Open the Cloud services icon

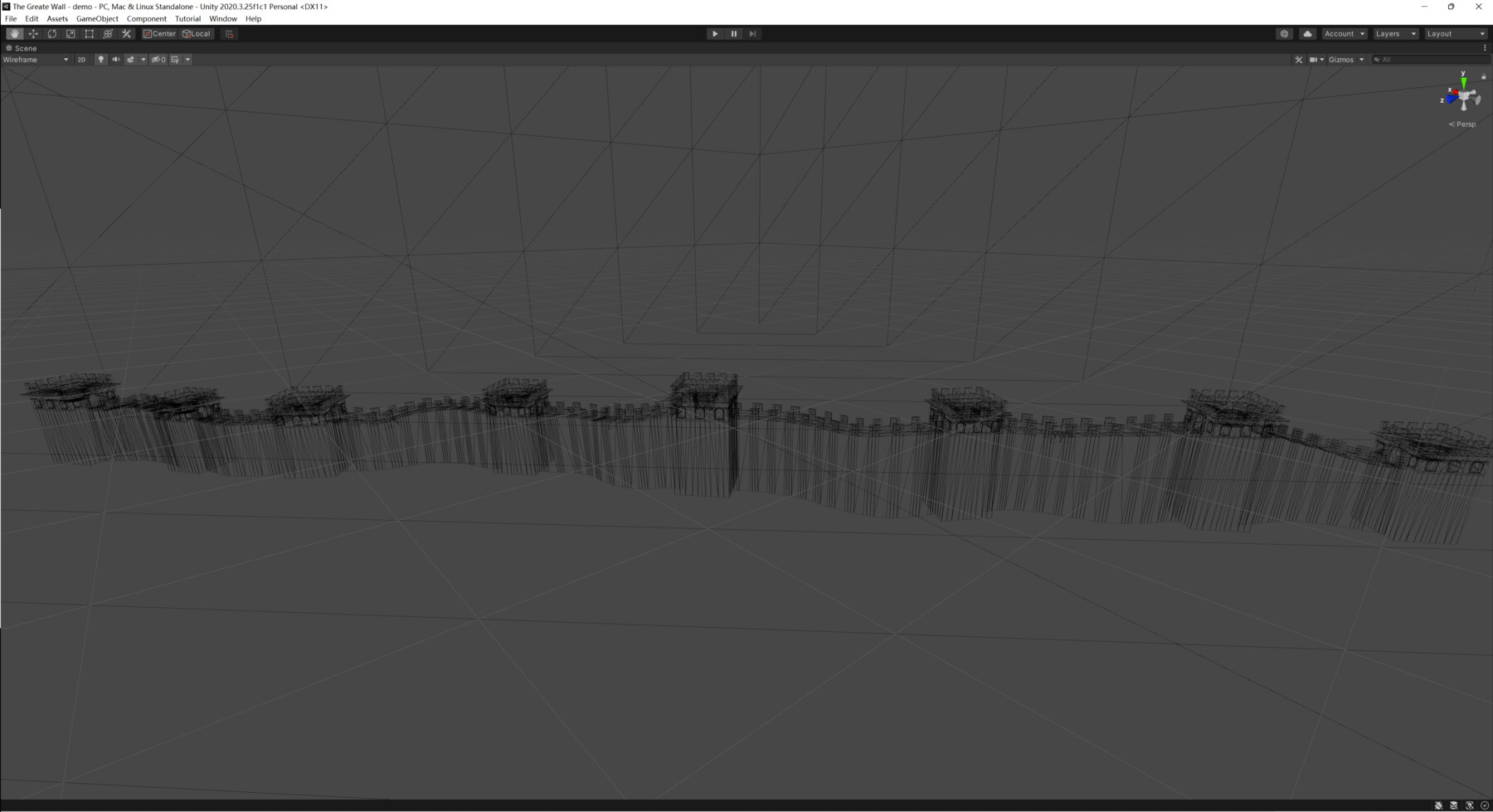pyautogui.click(x=1307, y=34)
